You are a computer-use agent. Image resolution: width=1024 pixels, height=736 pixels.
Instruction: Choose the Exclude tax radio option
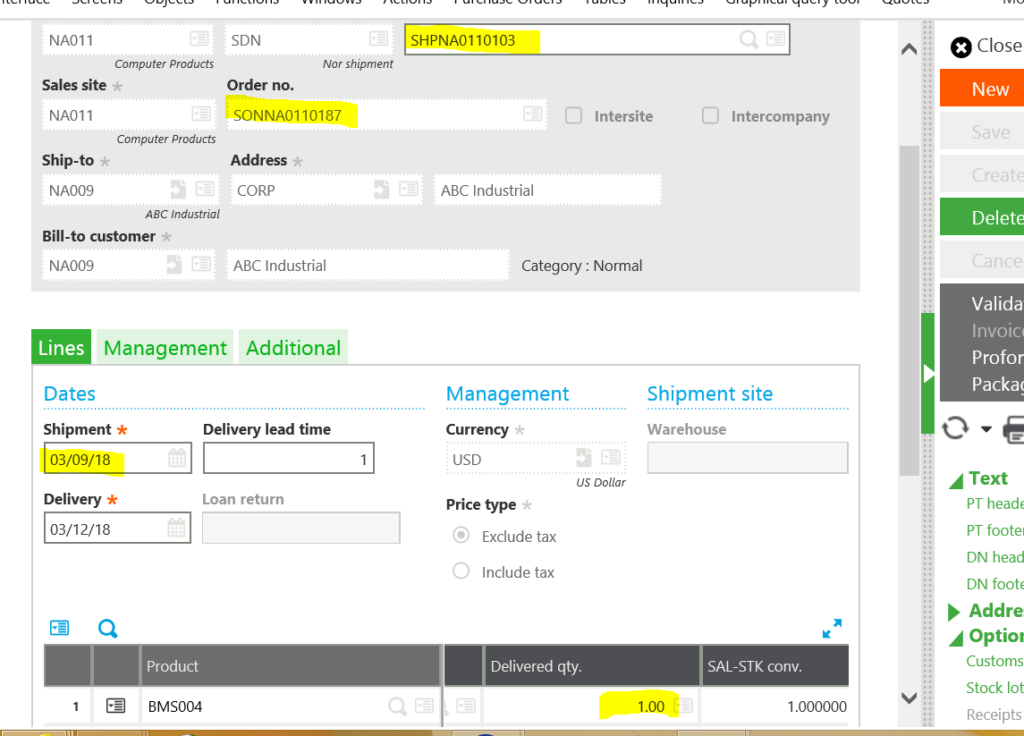click(x=461, y=535)
